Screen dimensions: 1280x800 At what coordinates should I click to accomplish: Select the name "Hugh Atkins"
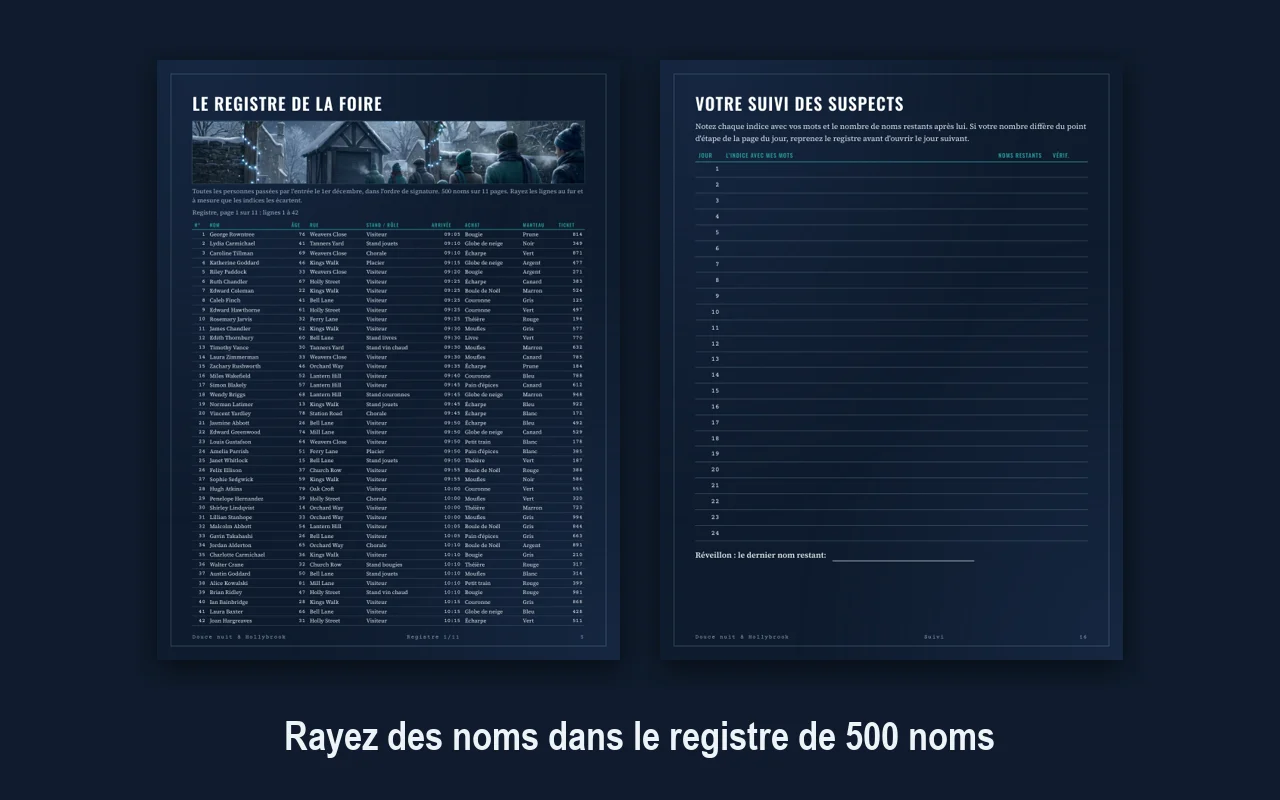(x=226, y=489)
